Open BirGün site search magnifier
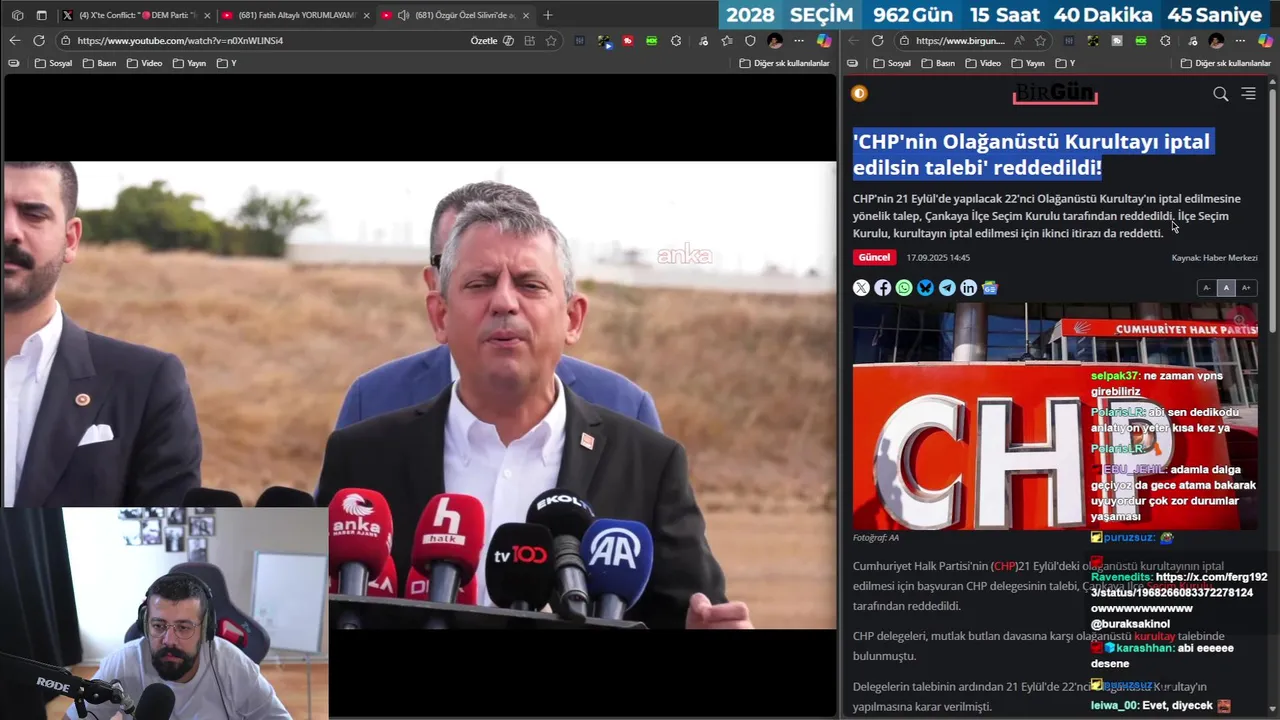Screen dimensions: 1280x720 pyautogui.click(x=1220, y=94)
